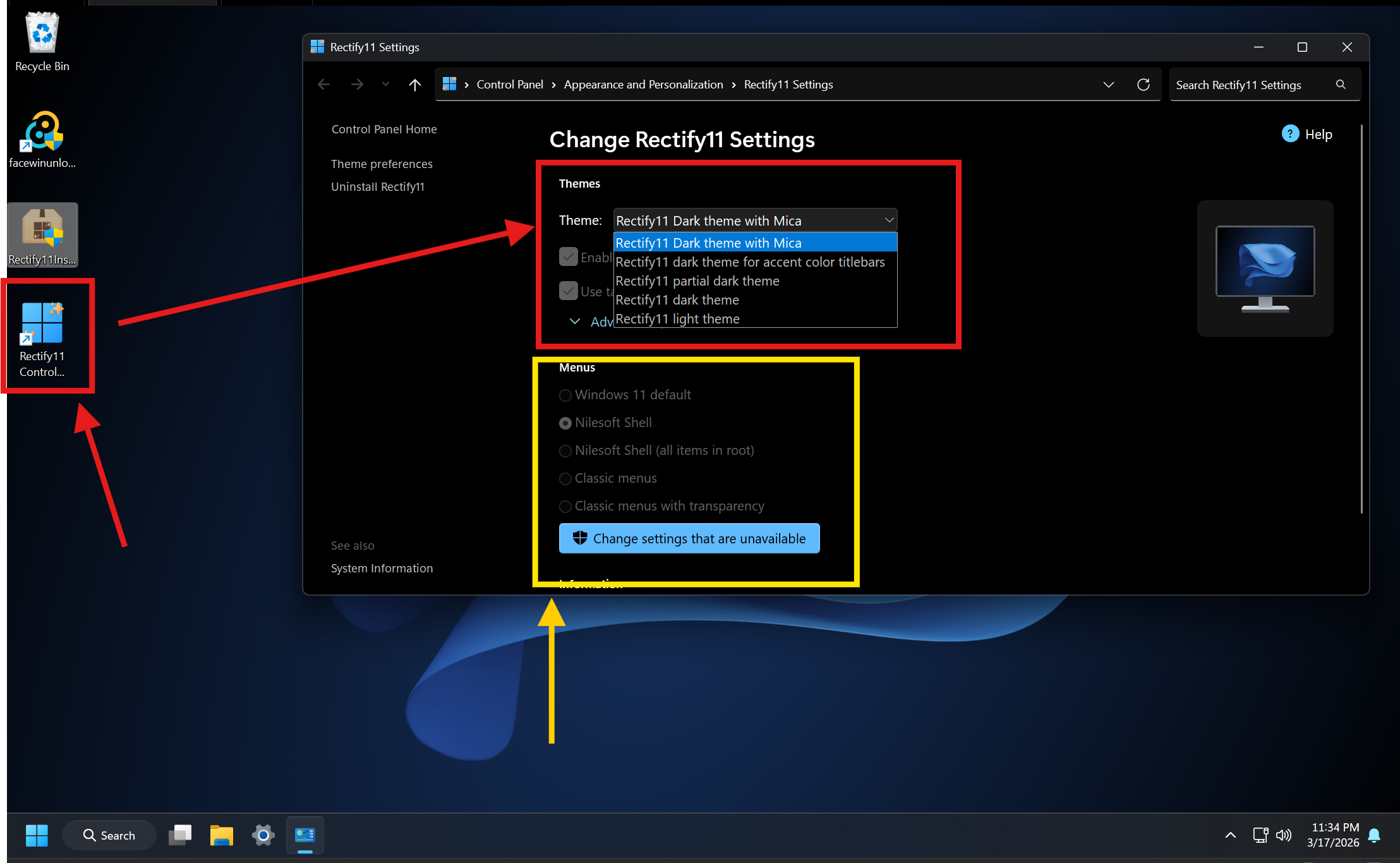
Task: Select the Rectify11Ins... installer desktop icon
Action: 42,236
